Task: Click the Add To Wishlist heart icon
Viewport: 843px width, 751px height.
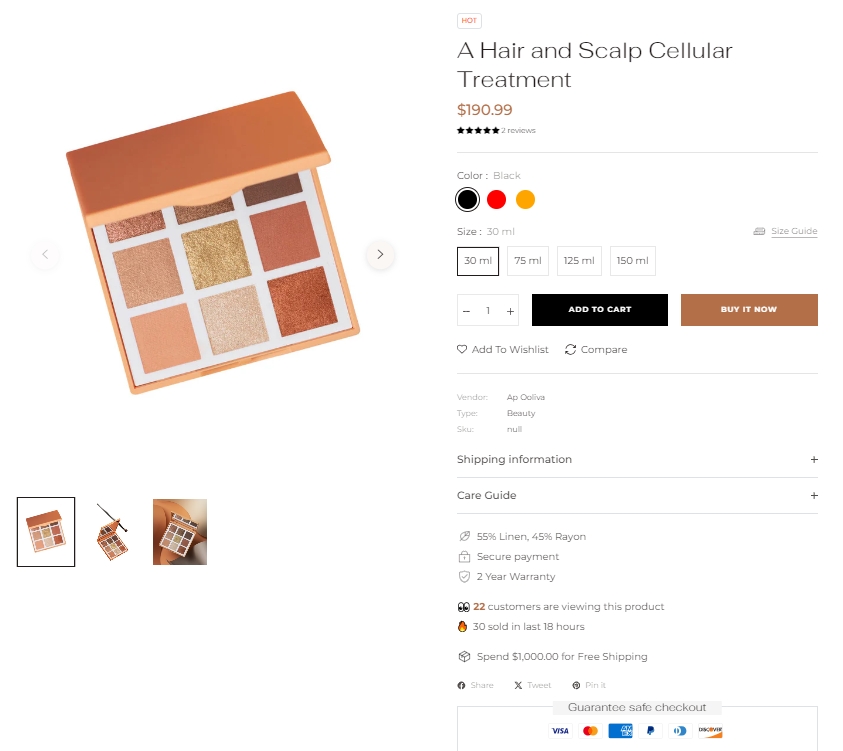Action: pos(462,350)
